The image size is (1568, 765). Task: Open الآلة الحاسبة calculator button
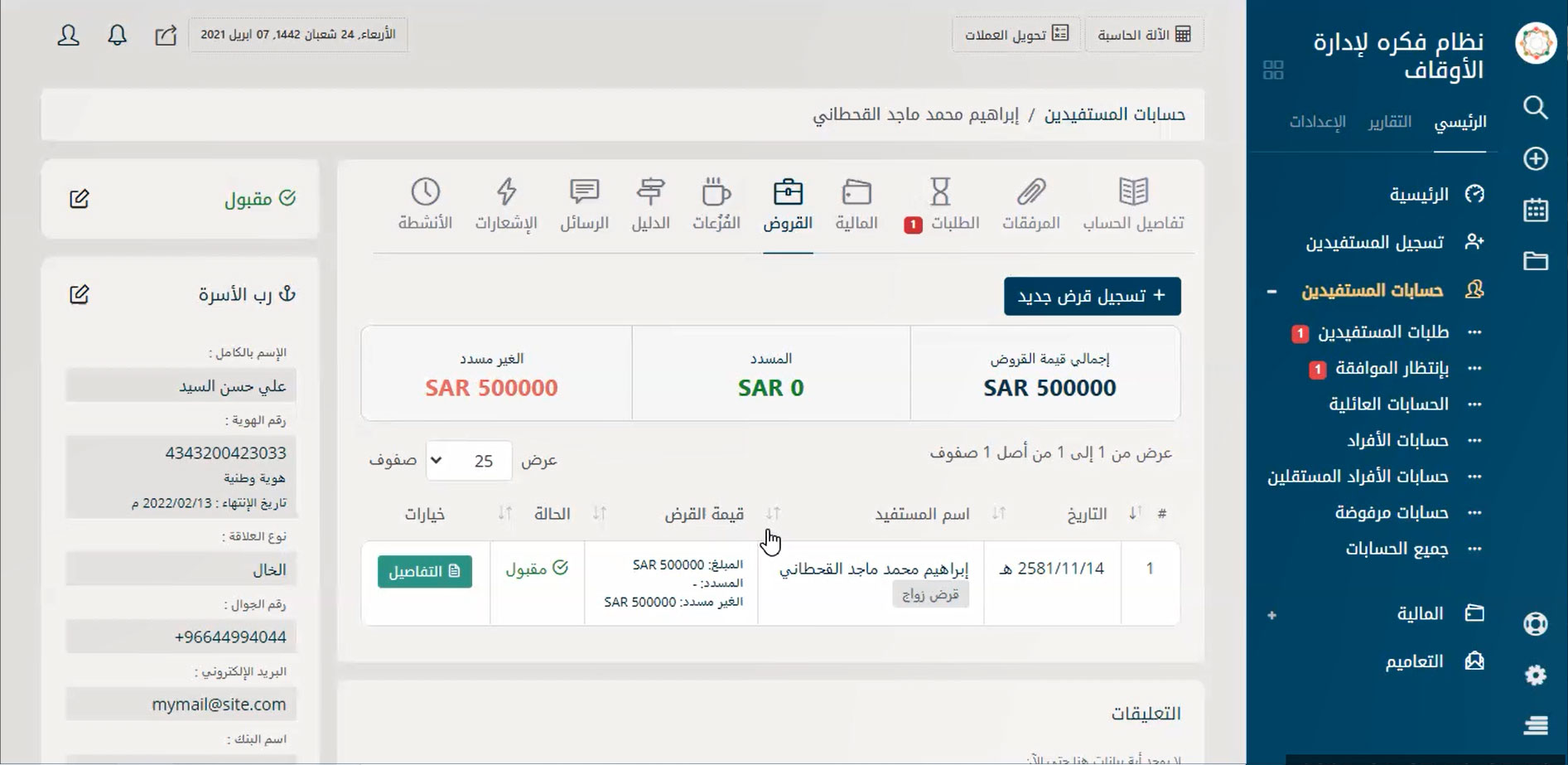[x=1144, y=35]
